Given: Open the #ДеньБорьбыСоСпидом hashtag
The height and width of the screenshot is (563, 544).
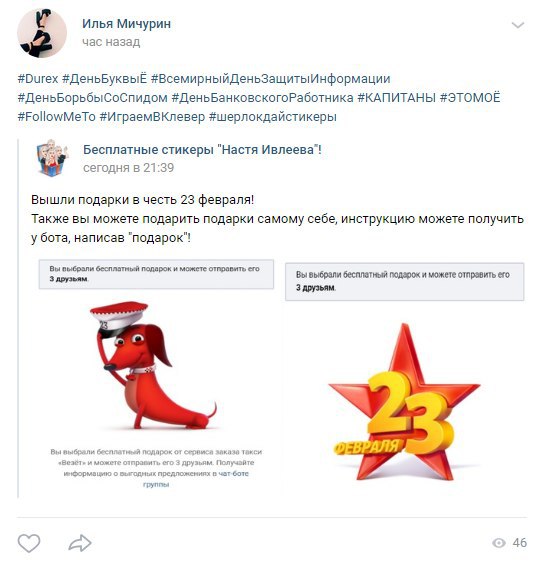Looking at the screenshot, I should (x=93, y=98).
